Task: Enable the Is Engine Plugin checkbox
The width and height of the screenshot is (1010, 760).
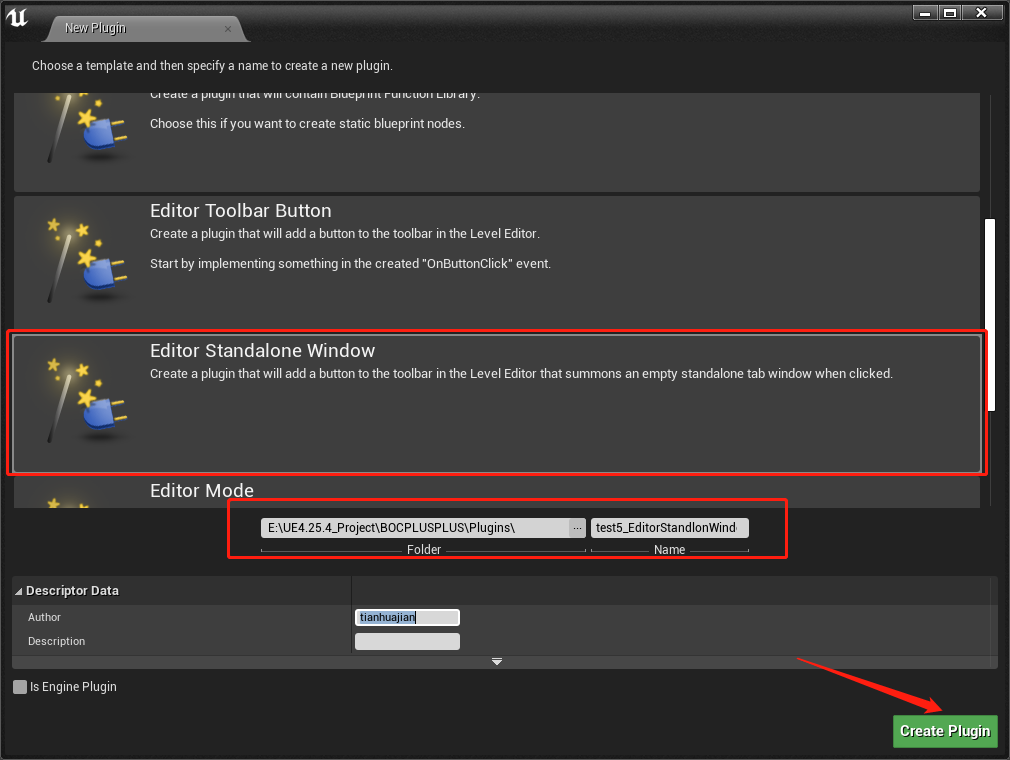Action: click(19, 687)
